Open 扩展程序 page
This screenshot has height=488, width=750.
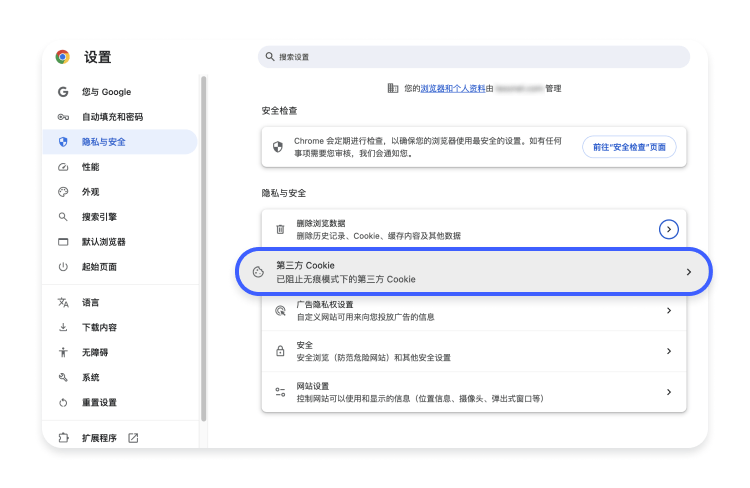(x=120, y=438)
